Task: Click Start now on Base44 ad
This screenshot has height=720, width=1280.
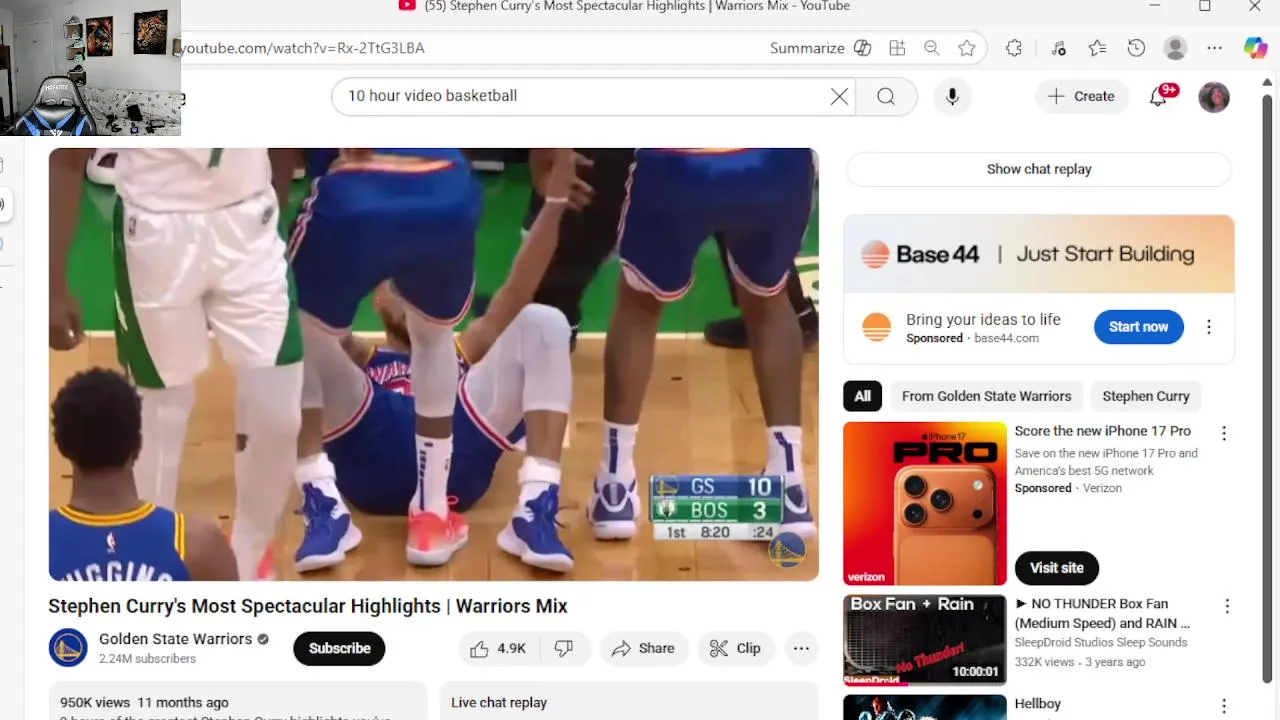Action: pyautogui.click(x=1138, y=327)
